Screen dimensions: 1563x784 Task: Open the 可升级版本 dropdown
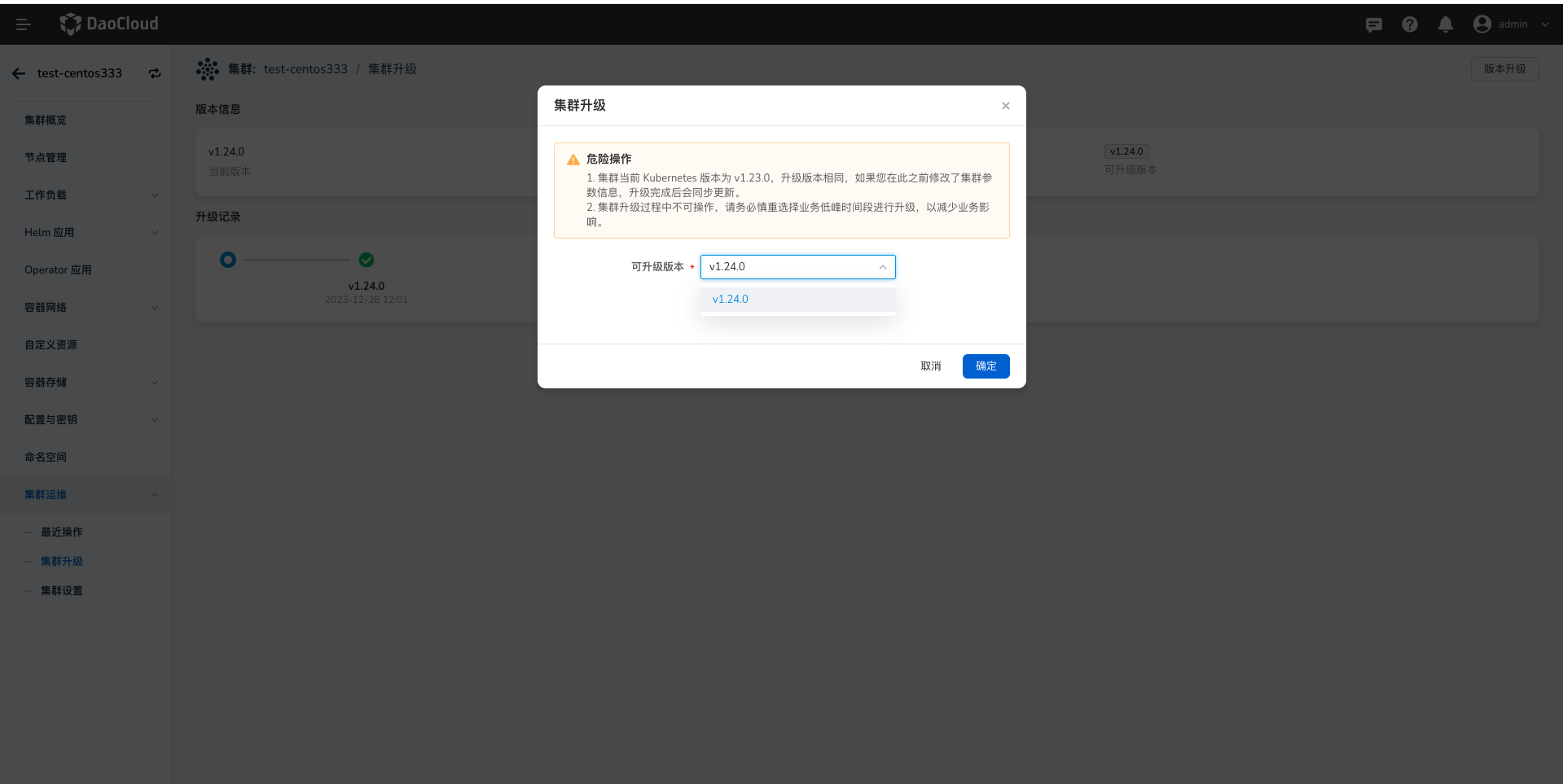(797, 267)
